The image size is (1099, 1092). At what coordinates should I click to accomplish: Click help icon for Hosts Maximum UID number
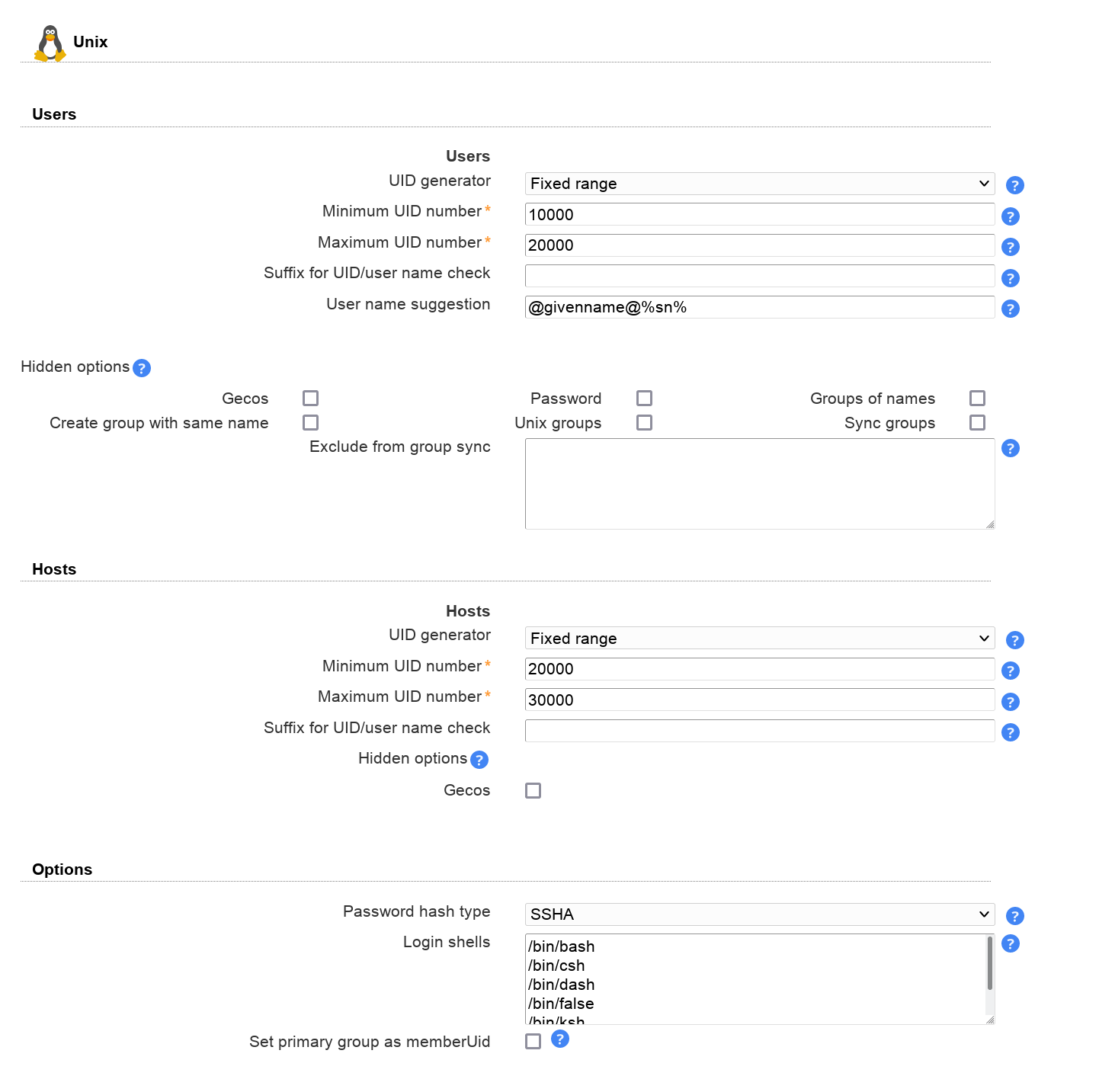pos(1010,702)
